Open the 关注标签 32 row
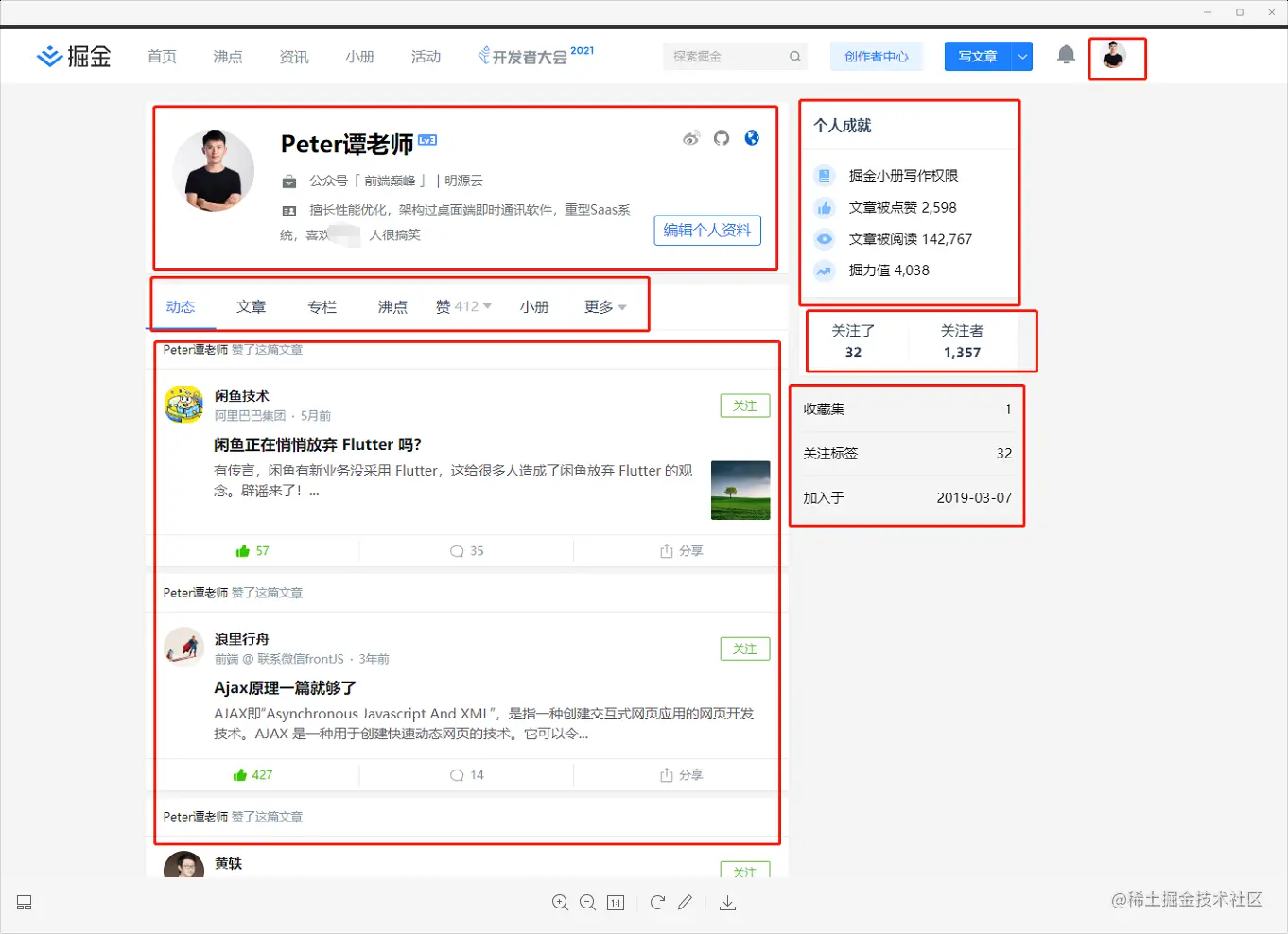This screenshot has height=934, width=1288. click(x=907, y=454)
